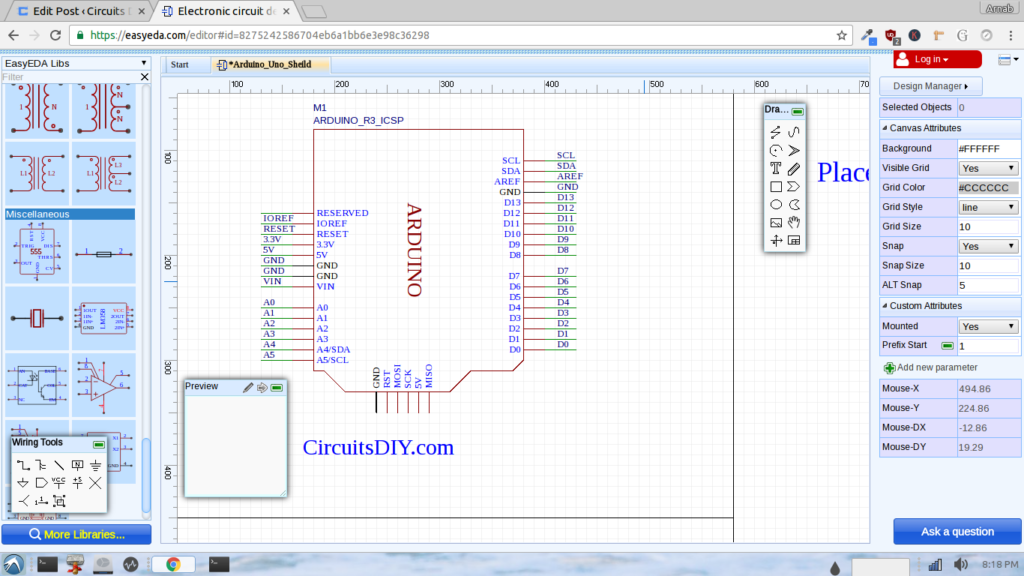Collapse the Custom Attributes section
Image resolution: width=1024 pixels, height=576 pixels.
885,306
